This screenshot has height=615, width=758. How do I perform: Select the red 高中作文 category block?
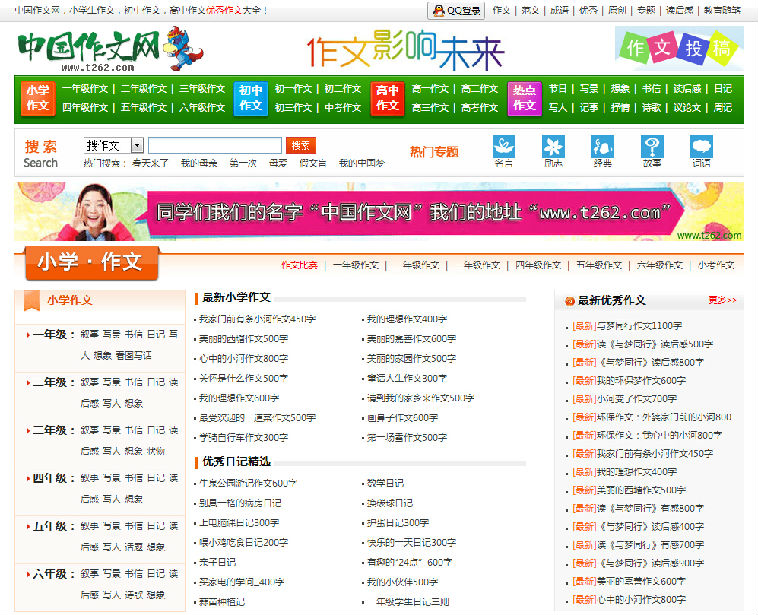[387, 98]
